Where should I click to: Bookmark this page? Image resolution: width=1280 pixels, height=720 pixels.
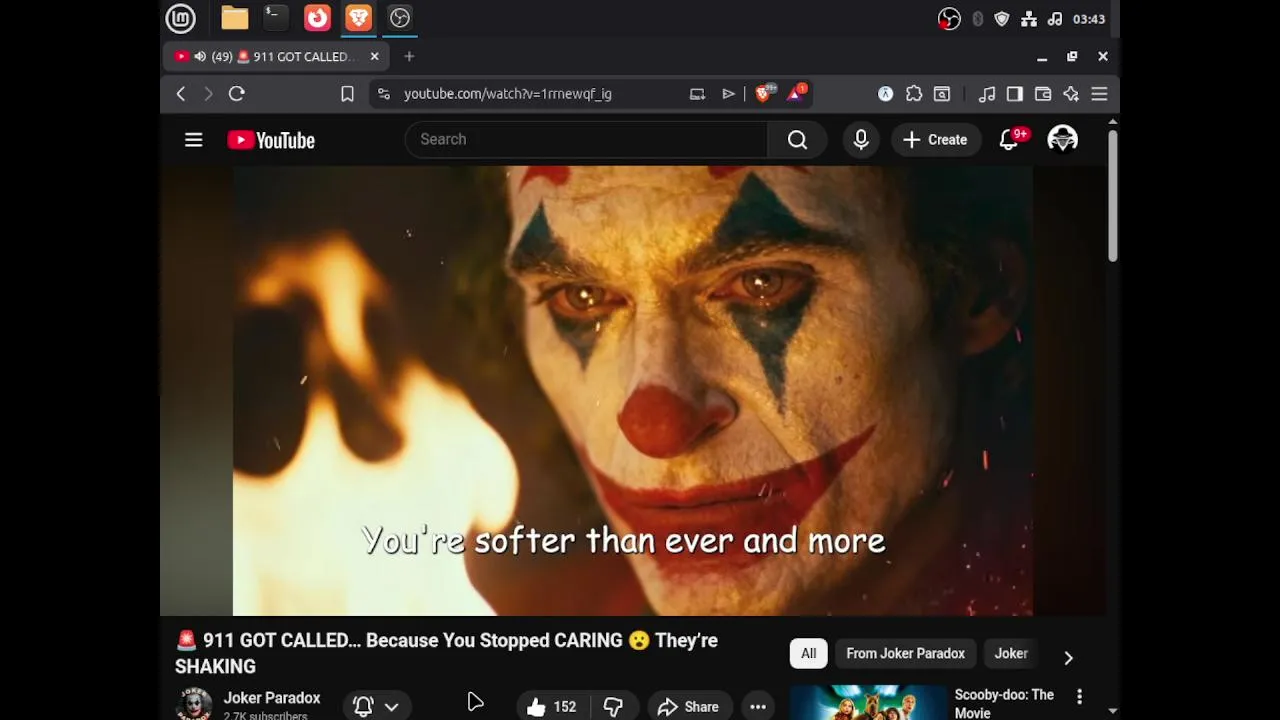pos(347,94)
